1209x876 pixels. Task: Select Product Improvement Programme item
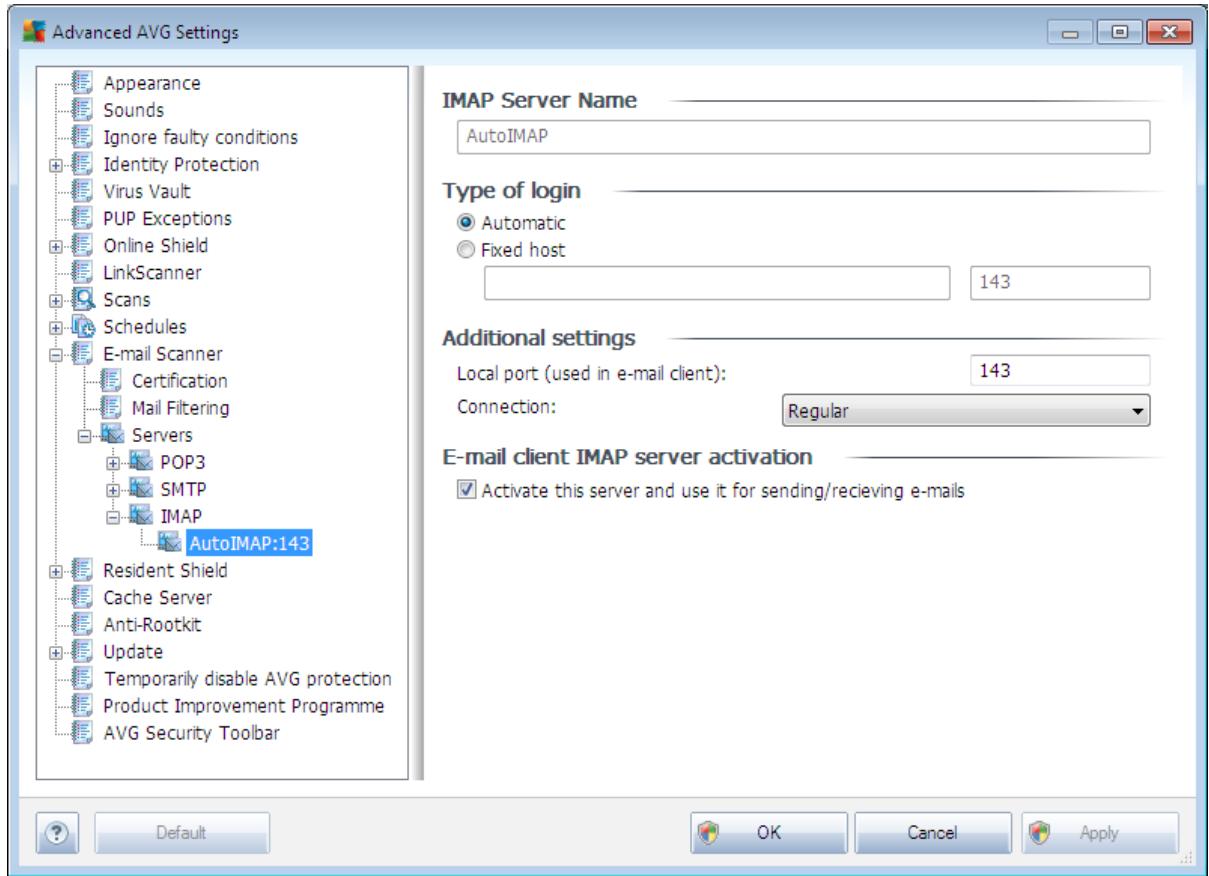coord(244,705)
